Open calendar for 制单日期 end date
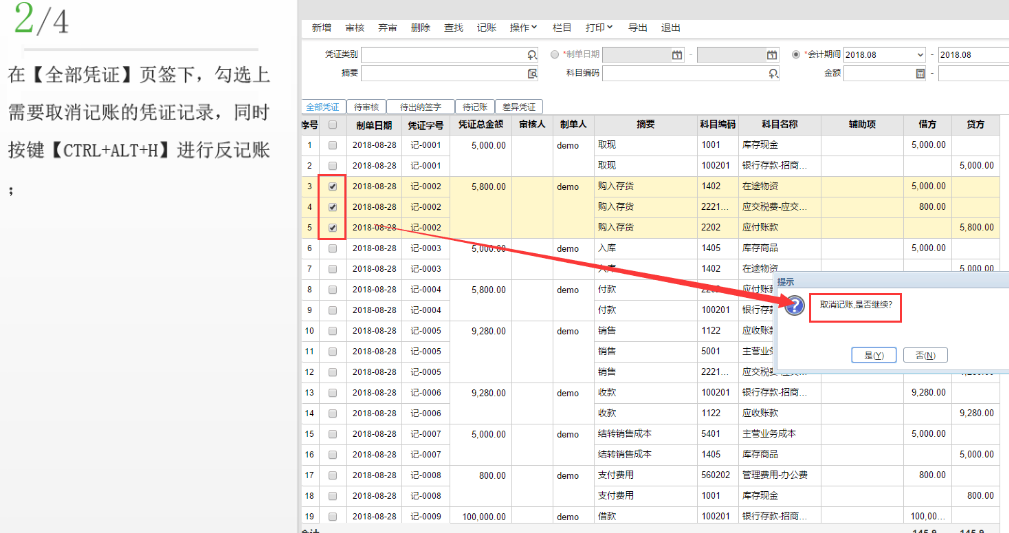The width and height of the screenshot is (1009, 533). 772,55
